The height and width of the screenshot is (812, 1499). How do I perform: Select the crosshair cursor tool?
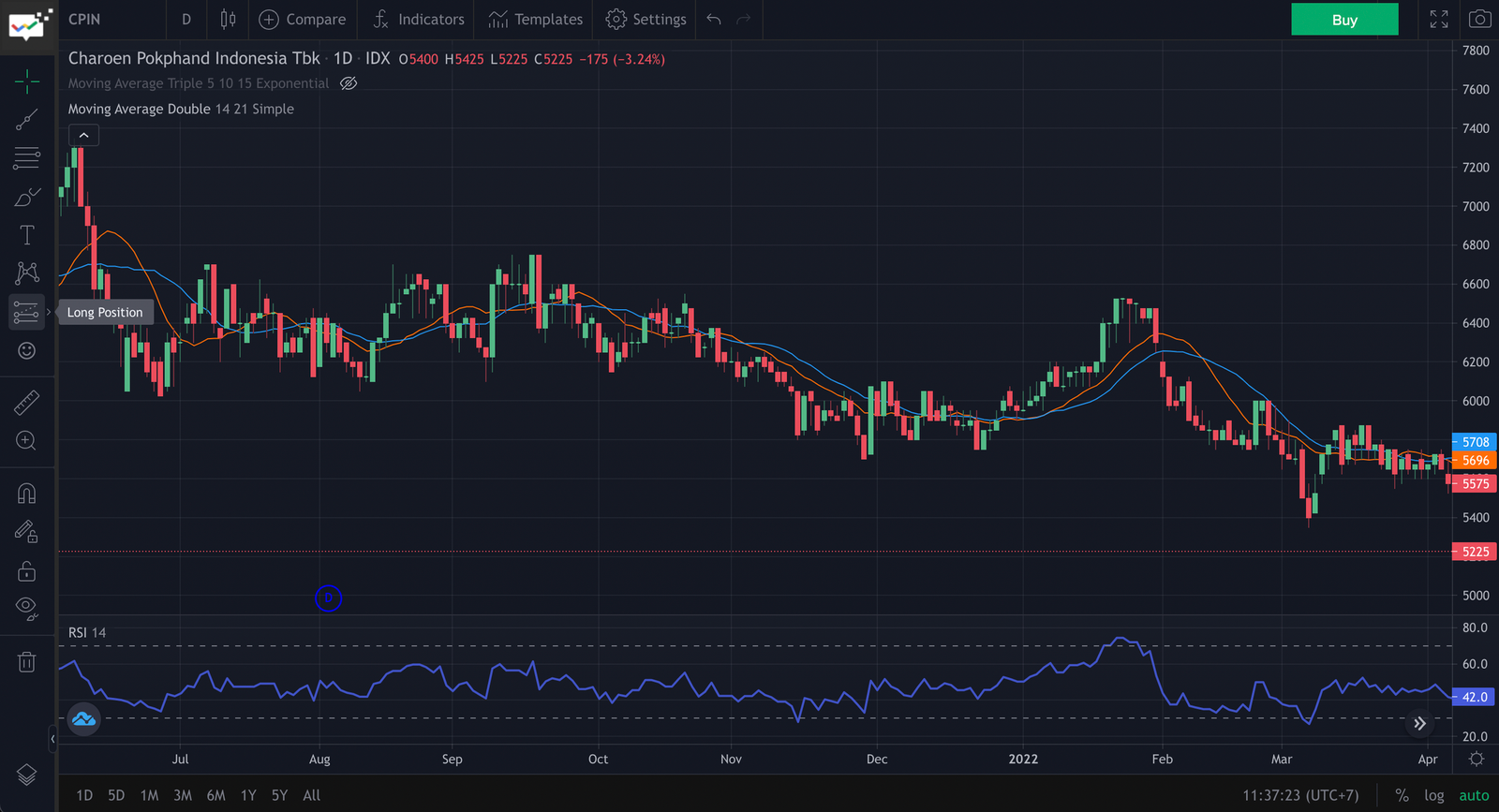tap(27, 81)
